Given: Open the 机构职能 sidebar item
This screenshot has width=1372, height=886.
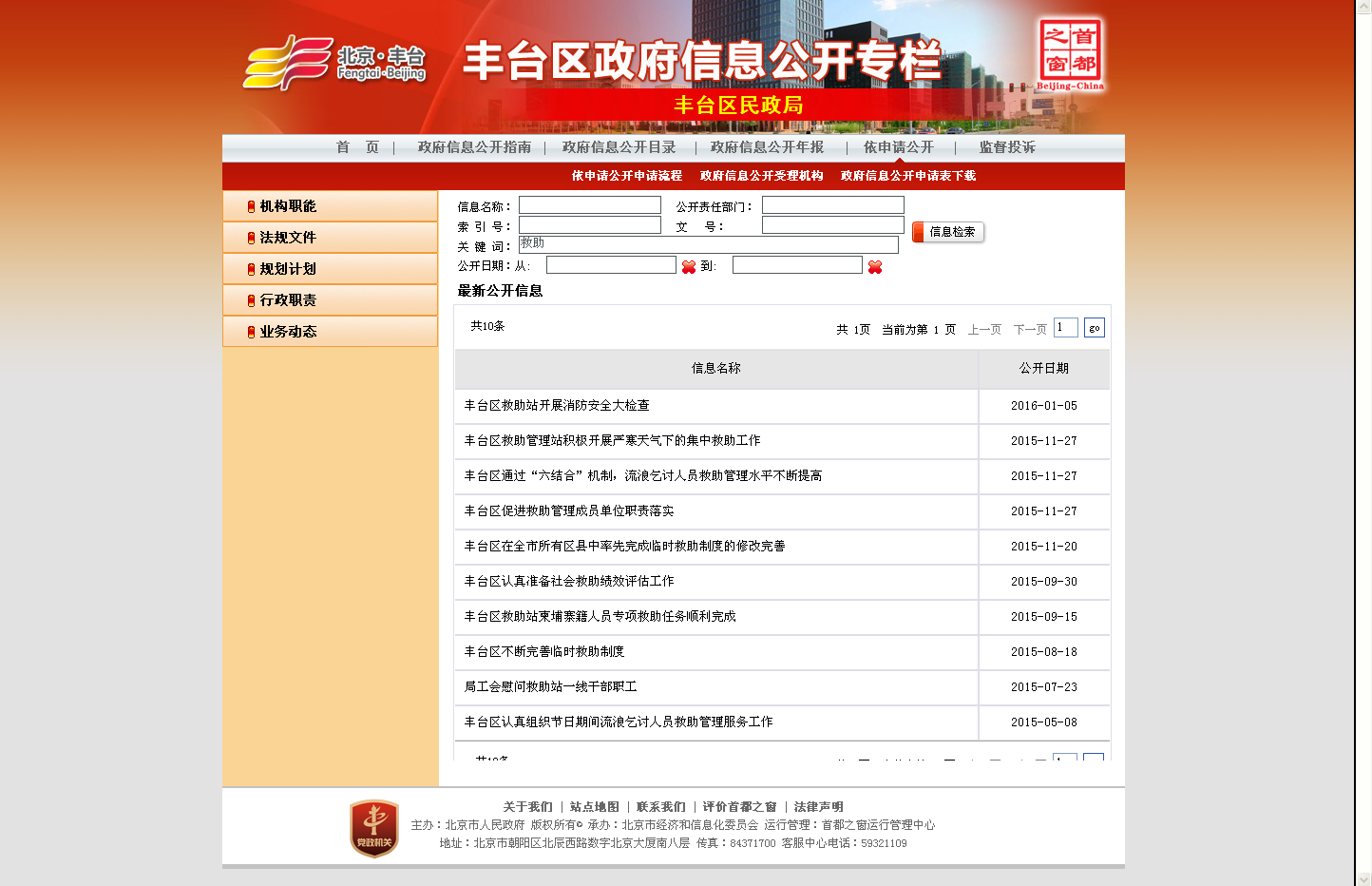Looking at the screenshot, I should (288, 206).
